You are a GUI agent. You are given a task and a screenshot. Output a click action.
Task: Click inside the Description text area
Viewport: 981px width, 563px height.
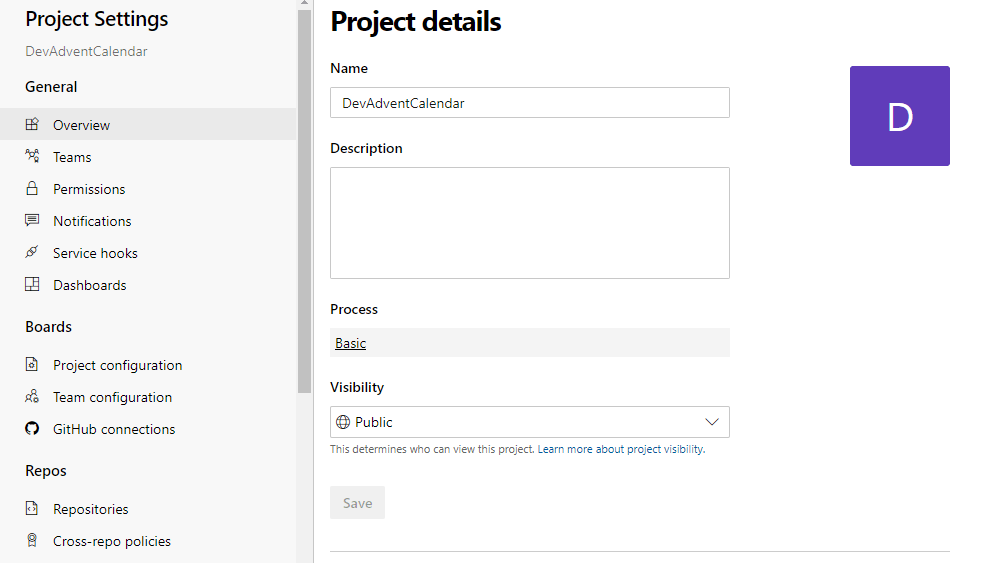529,222
